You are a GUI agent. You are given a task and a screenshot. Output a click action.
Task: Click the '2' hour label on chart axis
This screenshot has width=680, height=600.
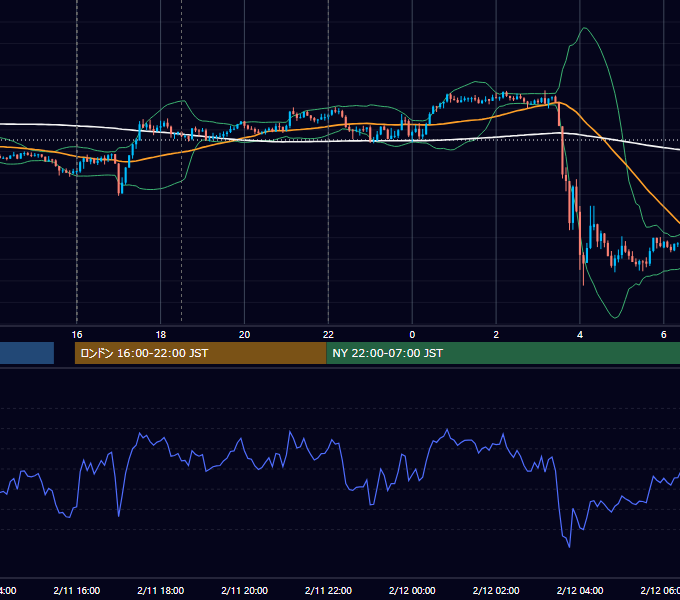click(496, 335)
